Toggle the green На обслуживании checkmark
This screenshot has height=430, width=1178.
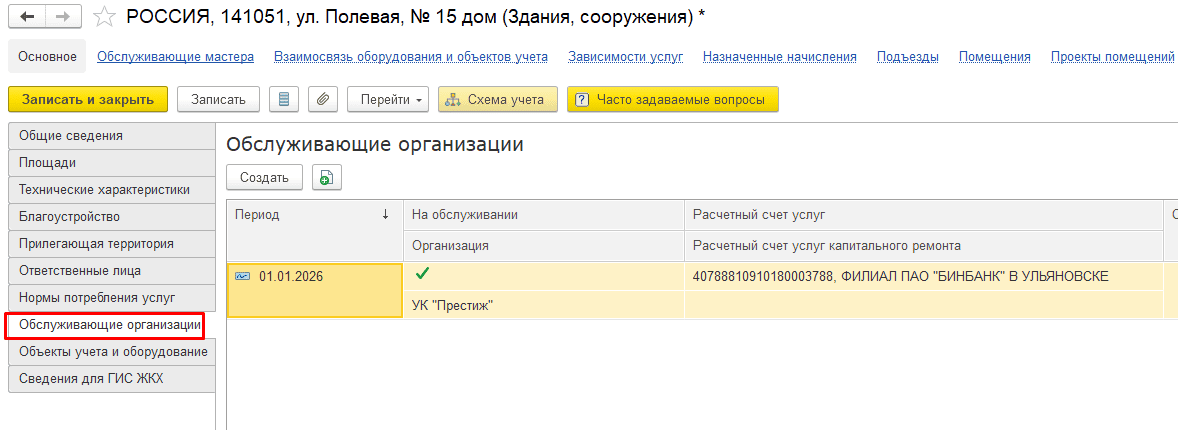pyautogui.click(x=422, y=275)
